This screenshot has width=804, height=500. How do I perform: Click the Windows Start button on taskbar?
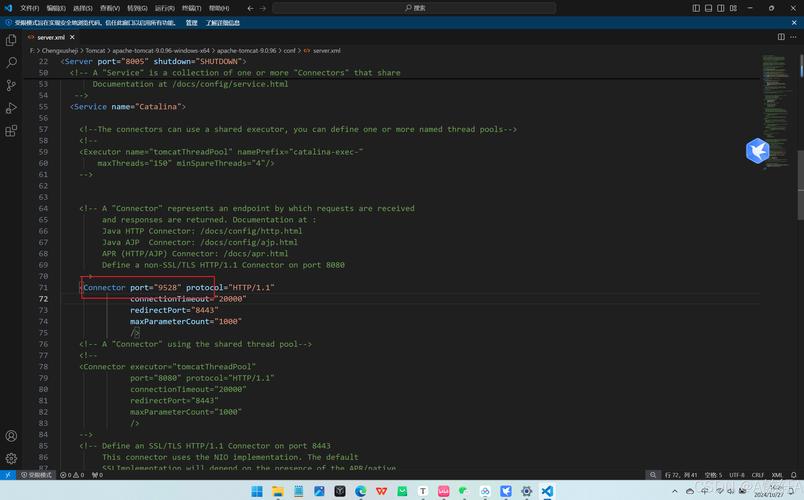pos(256,491)
